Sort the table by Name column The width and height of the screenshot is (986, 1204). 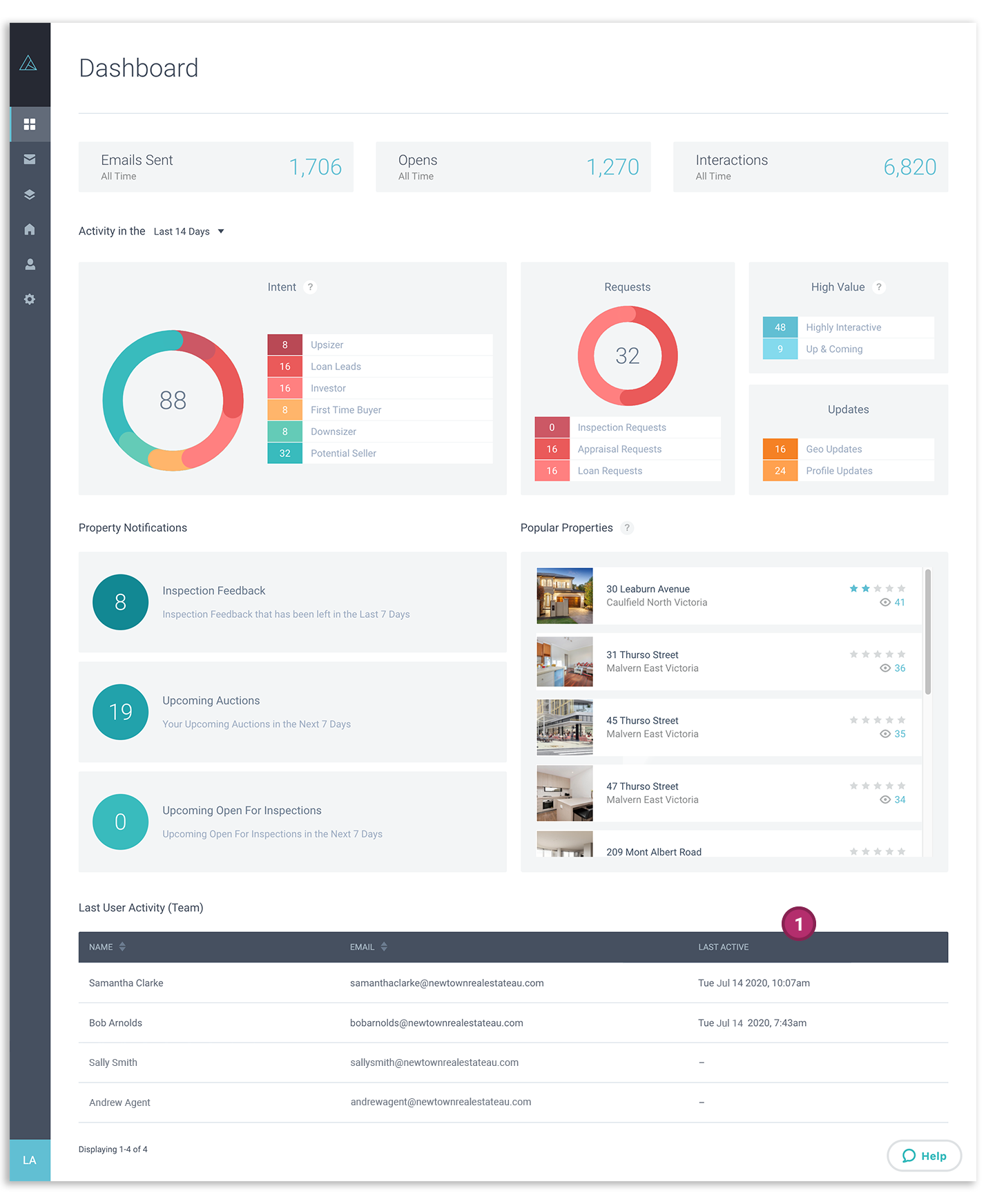[122, 947]
